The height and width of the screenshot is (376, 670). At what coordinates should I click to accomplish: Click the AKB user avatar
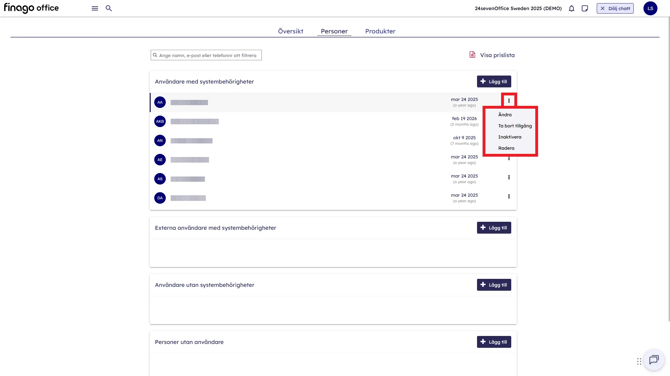(x=160, y=121)
